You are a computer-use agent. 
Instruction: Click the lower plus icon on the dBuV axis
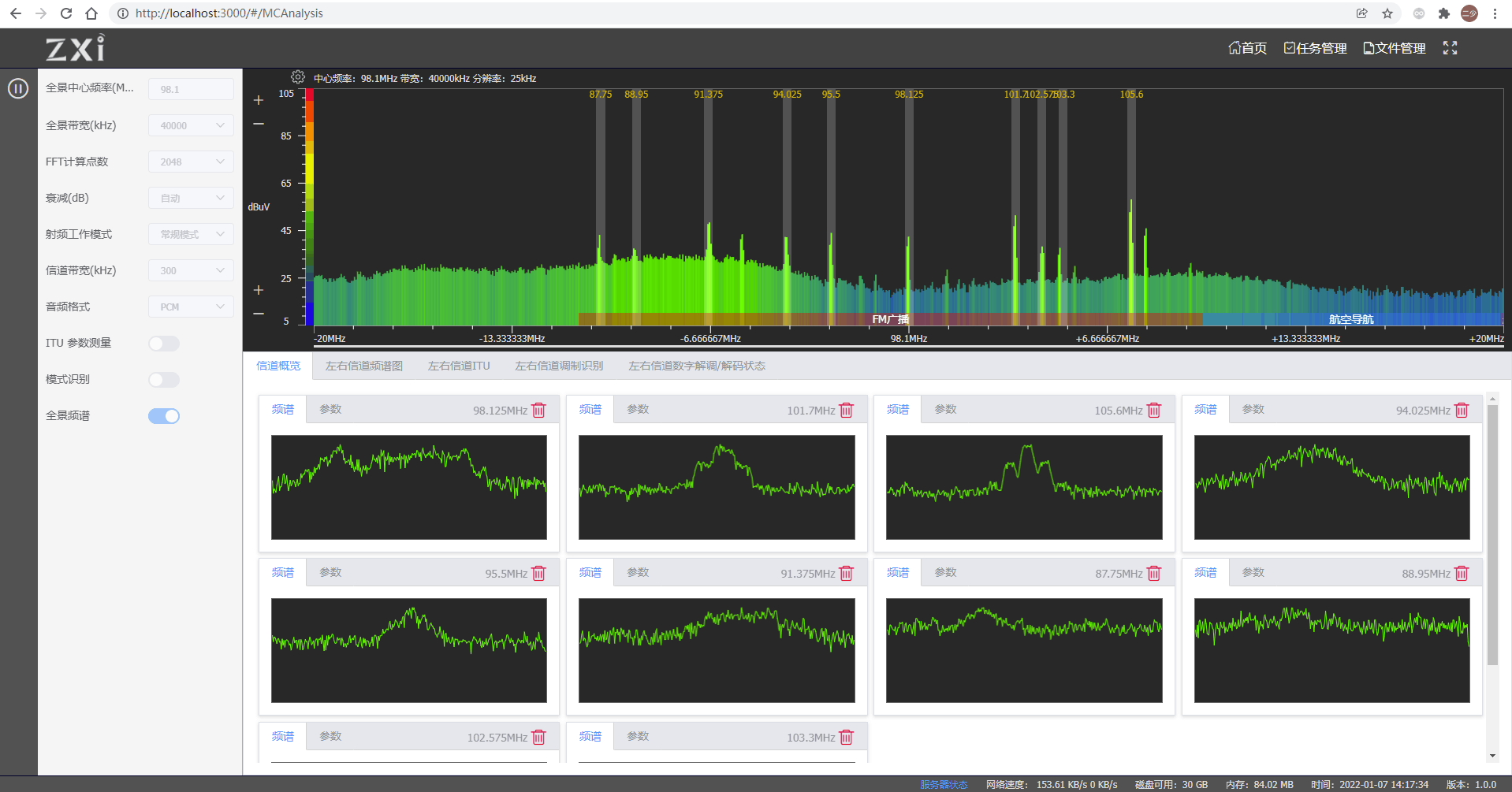[x=258, y=290]
